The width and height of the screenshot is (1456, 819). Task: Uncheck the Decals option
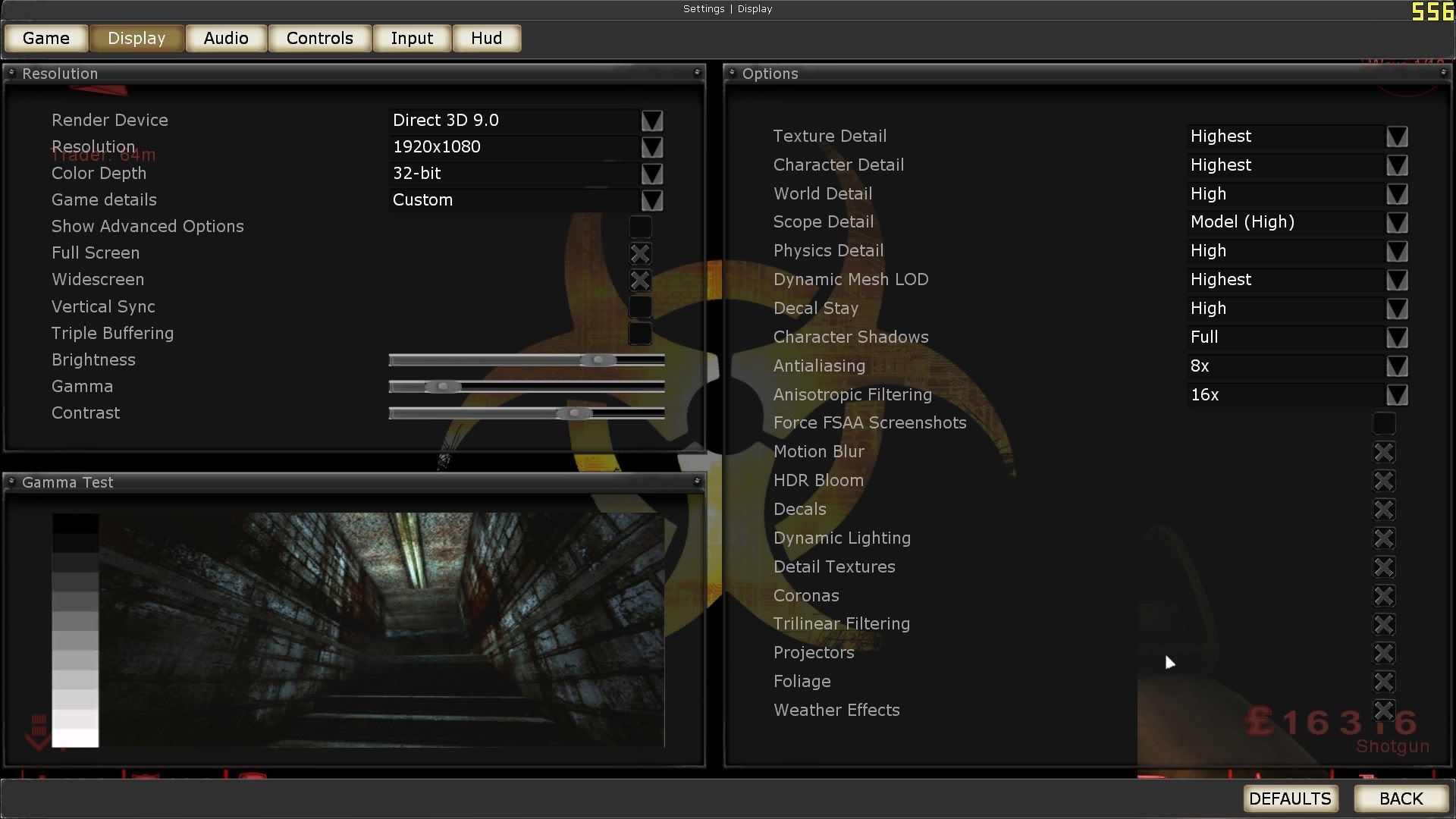coord(1384,510)
